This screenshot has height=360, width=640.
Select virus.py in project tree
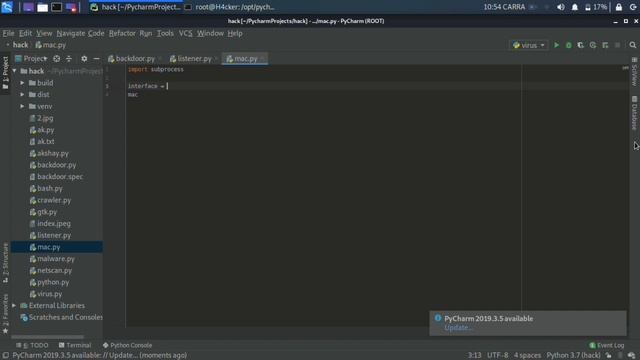(x=49, y=294)
